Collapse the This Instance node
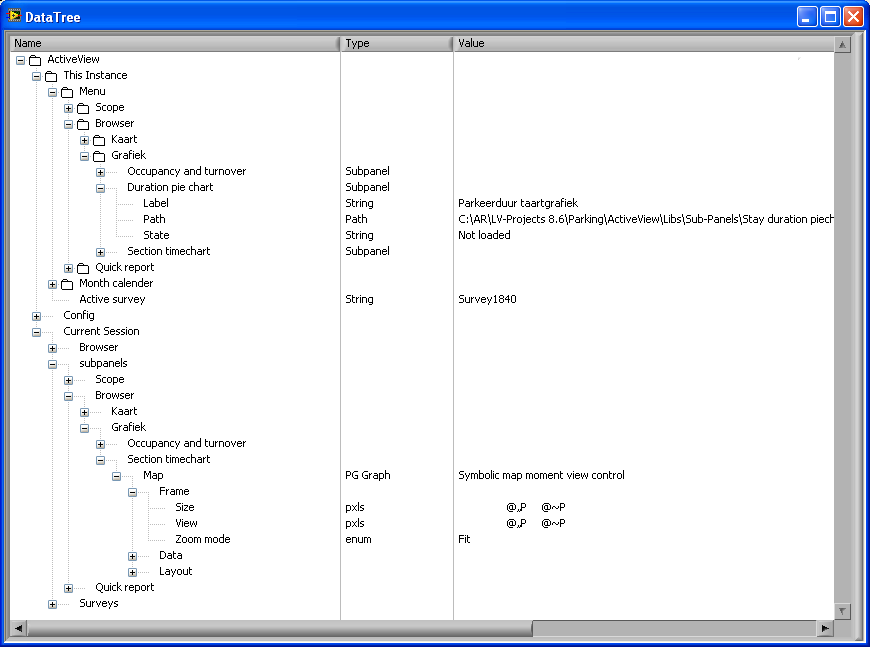871x647 pixels. pos(37,76)
